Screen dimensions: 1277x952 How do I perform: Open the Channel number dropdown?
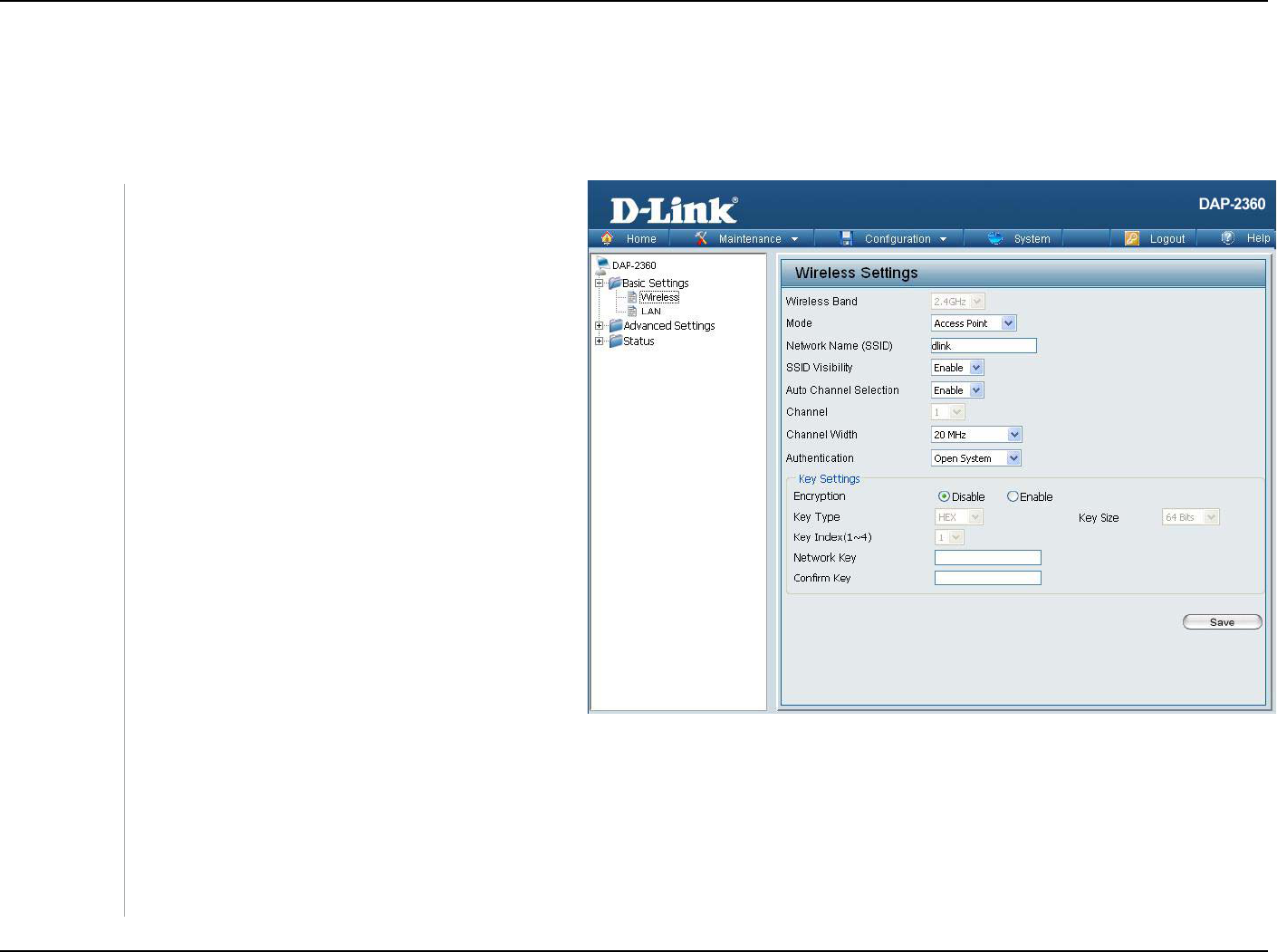[948, 412]
